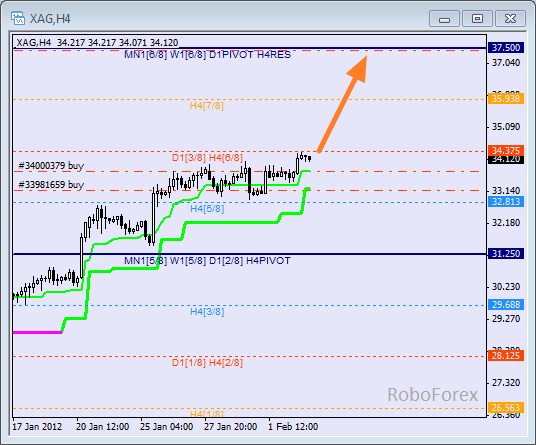This screenshot has height=445, width=536.
Task: Minimize the XAG,H4 chart window
Action: (444, 18)
